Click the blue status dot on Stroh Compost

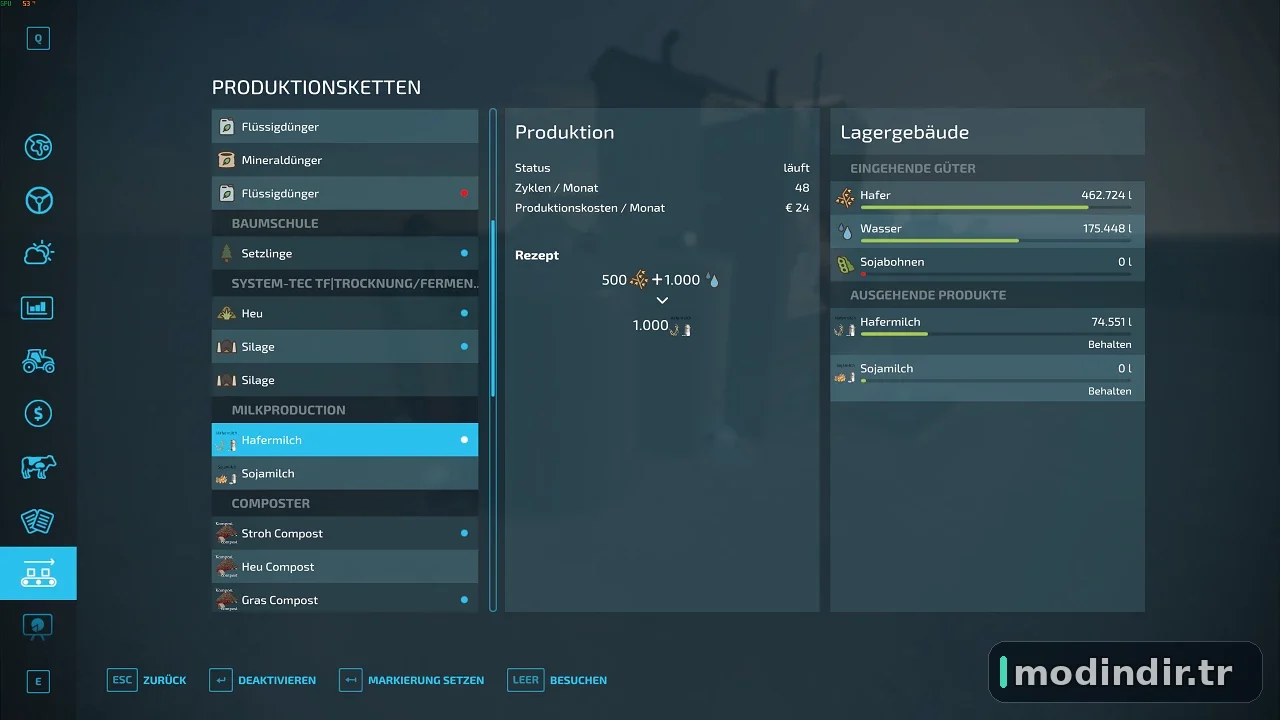click(464, 533)
